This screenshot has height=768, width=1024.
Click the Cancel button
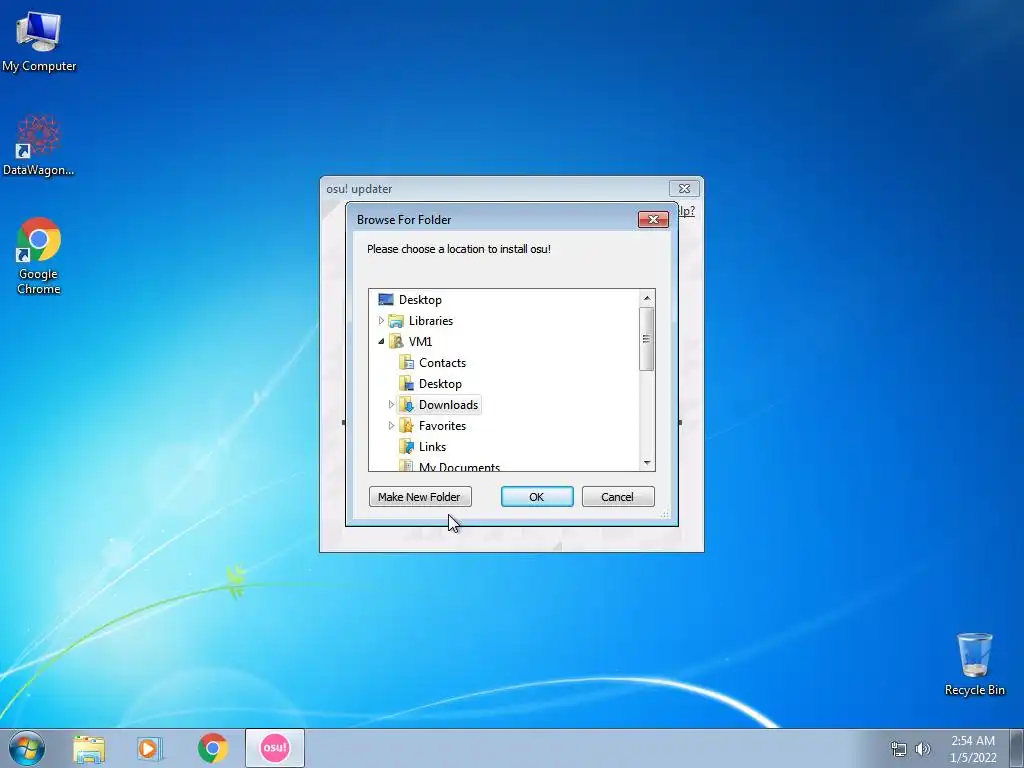click(617, 496)
